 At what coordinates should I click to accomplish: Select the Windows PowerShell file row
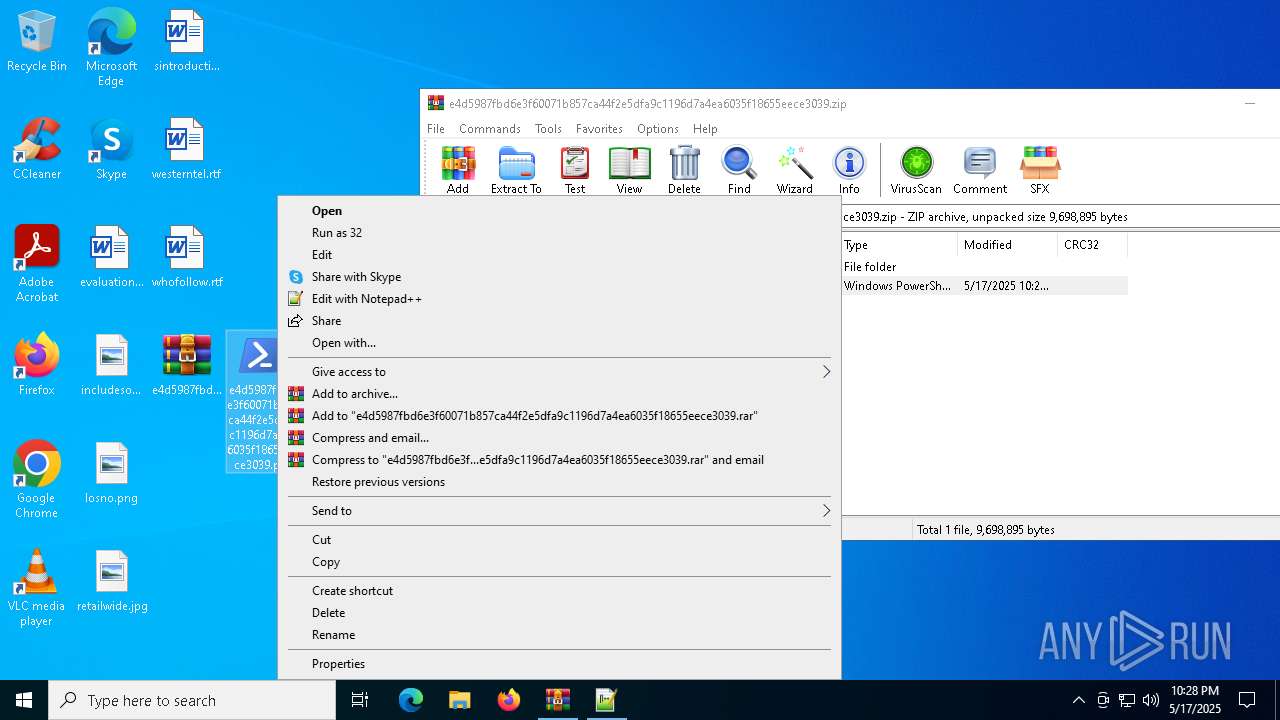click(984, 286)
